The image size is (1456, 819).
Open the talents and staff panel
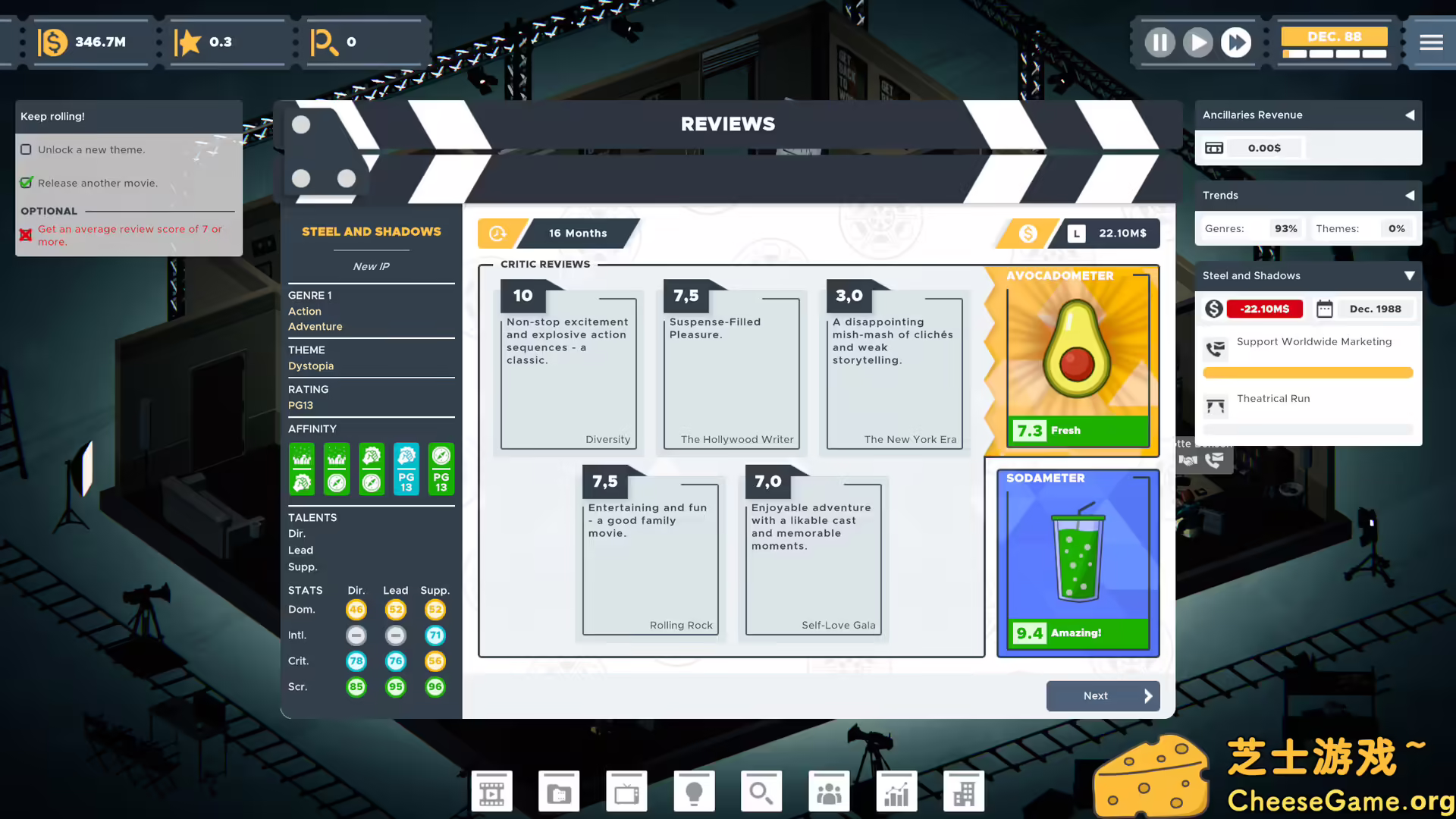coord(829,791)
